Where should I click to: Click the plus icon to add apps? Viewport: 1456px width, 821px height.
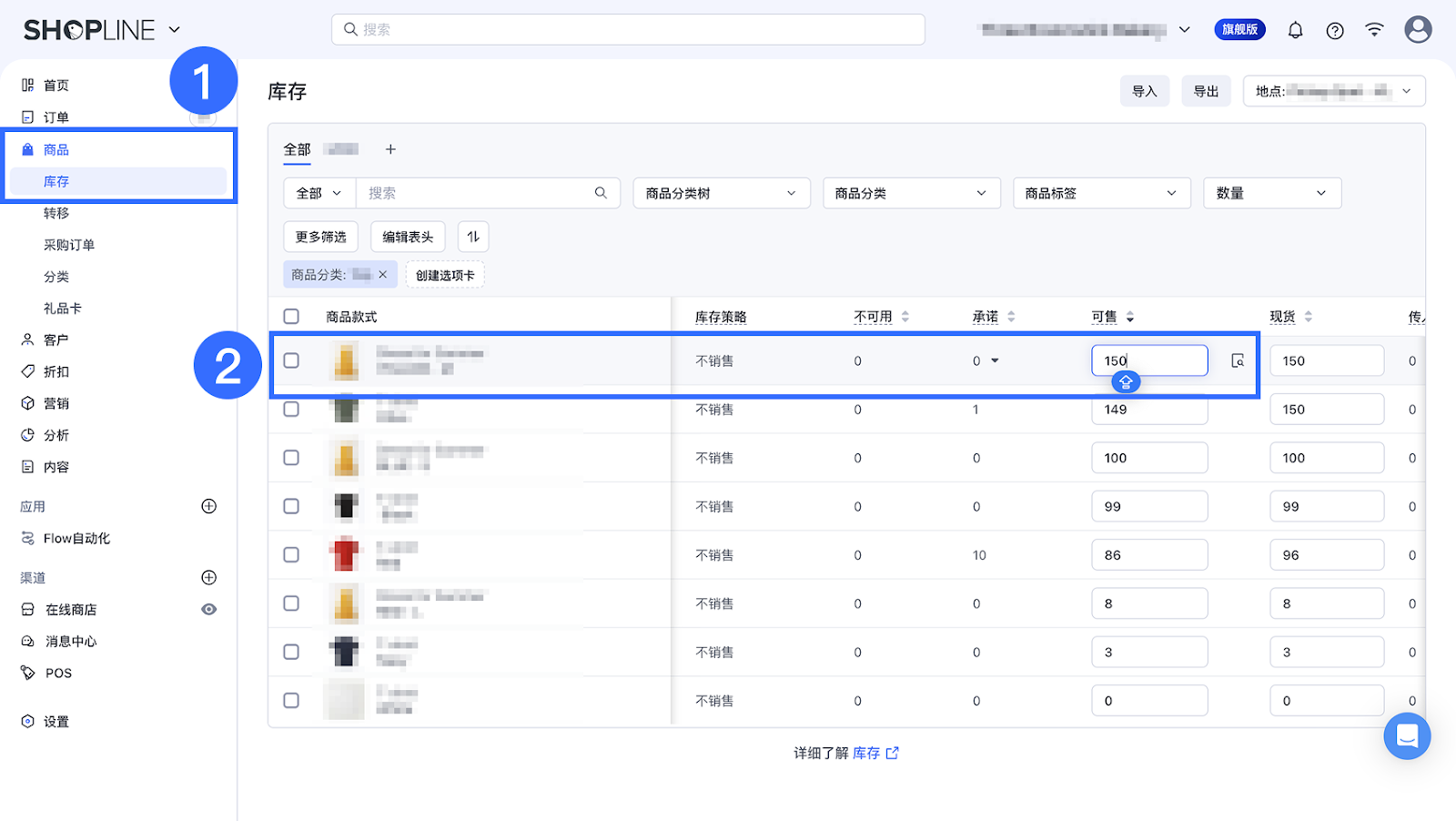pyautogui.click(x=208, y=506)
